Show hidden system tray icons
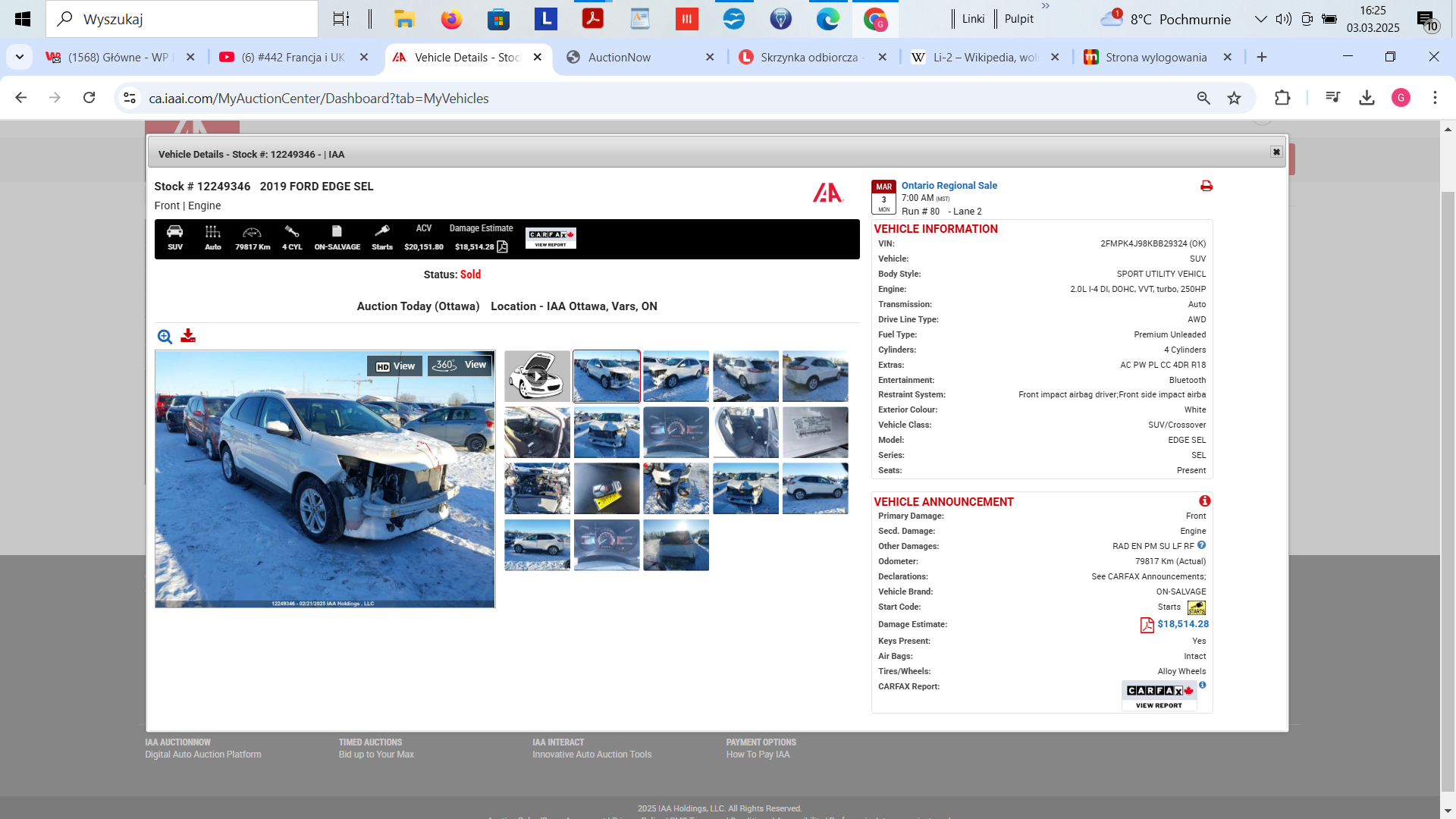The height and width of the screenshot is (819, 1456). tap(1260, 19)
